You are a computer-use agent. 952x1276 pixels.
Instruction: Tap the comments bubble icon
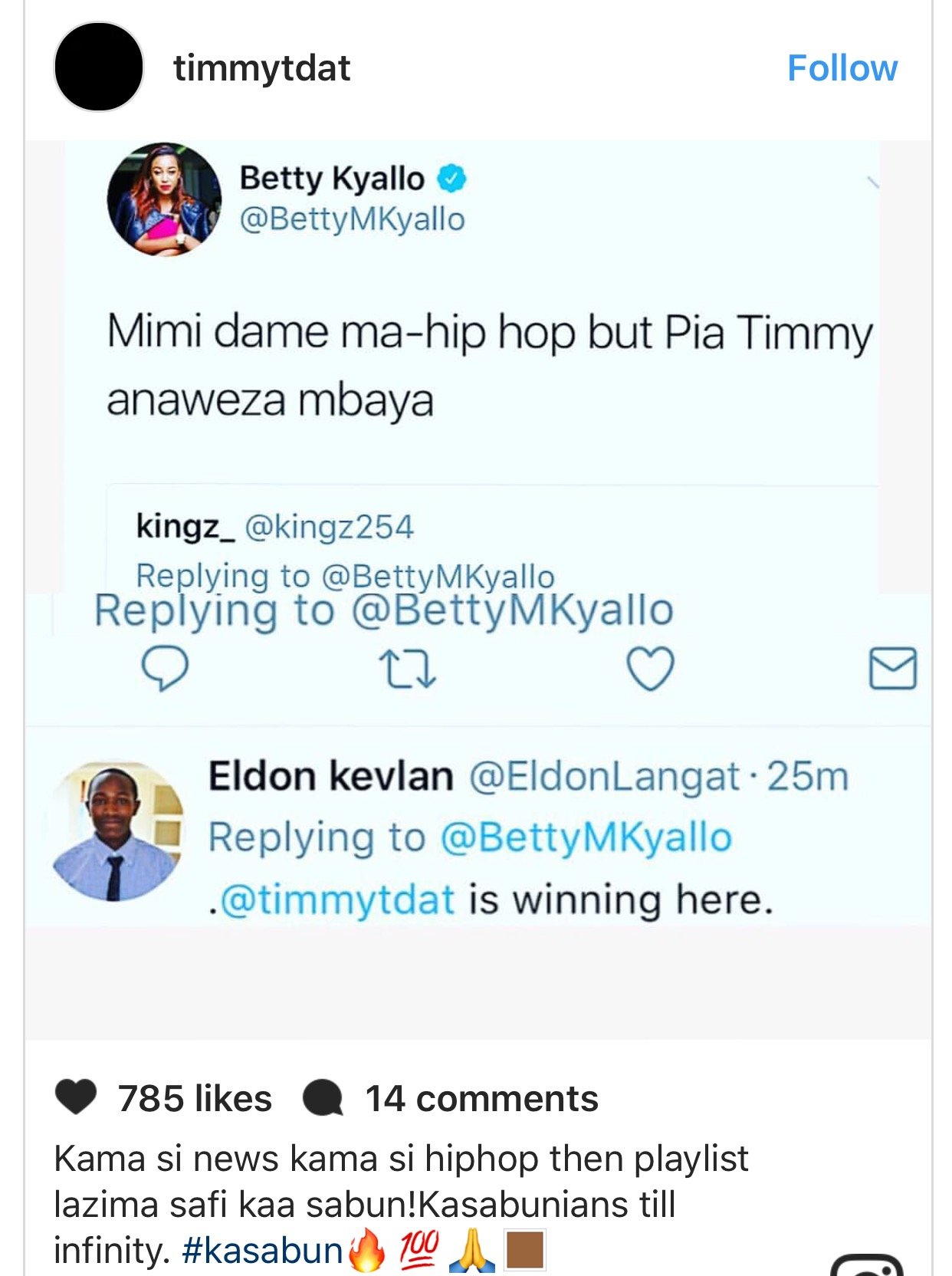point(322,1098)
